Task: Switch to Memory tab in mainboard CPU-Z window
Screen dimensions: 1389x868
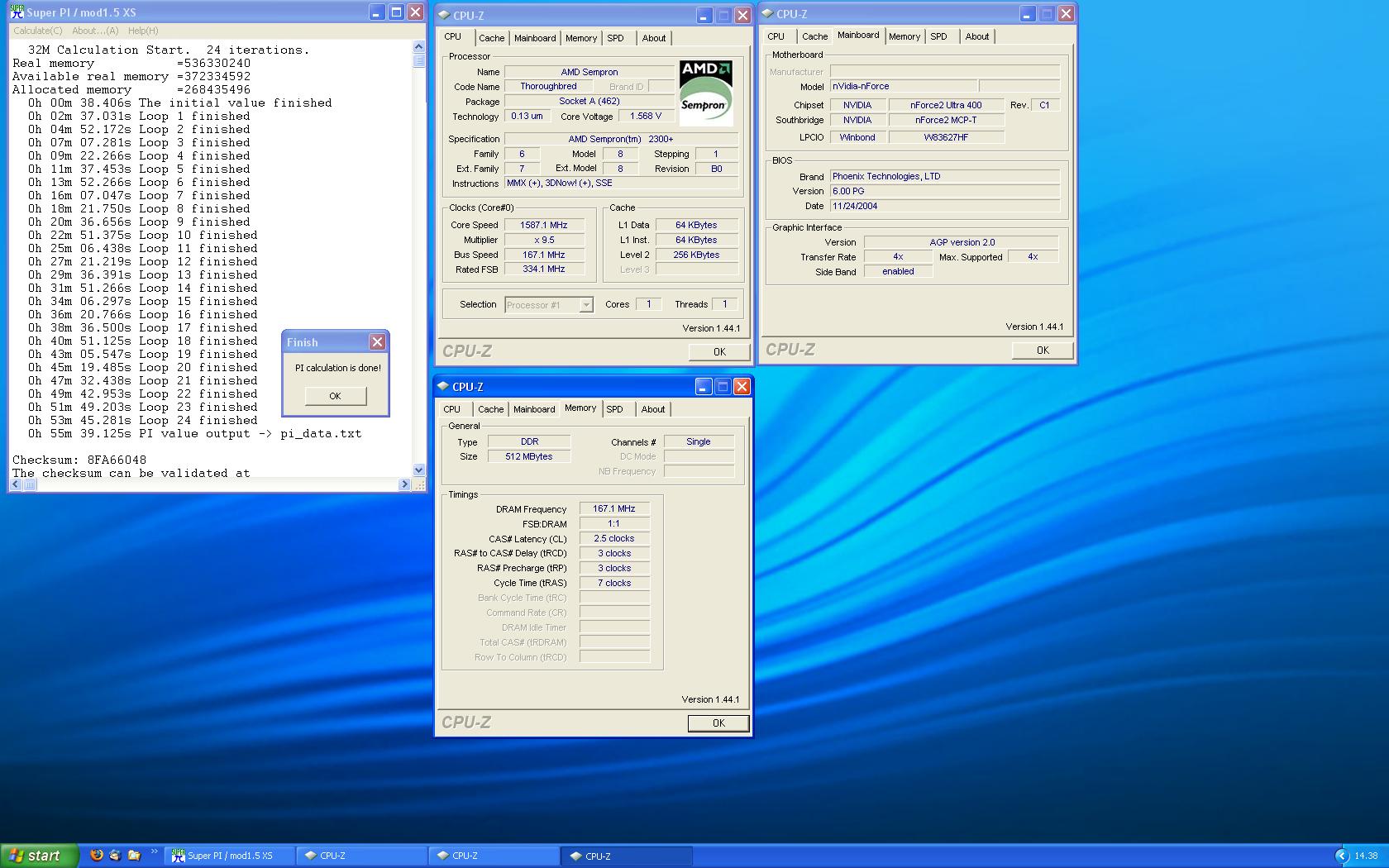Action: click(905, 36)
